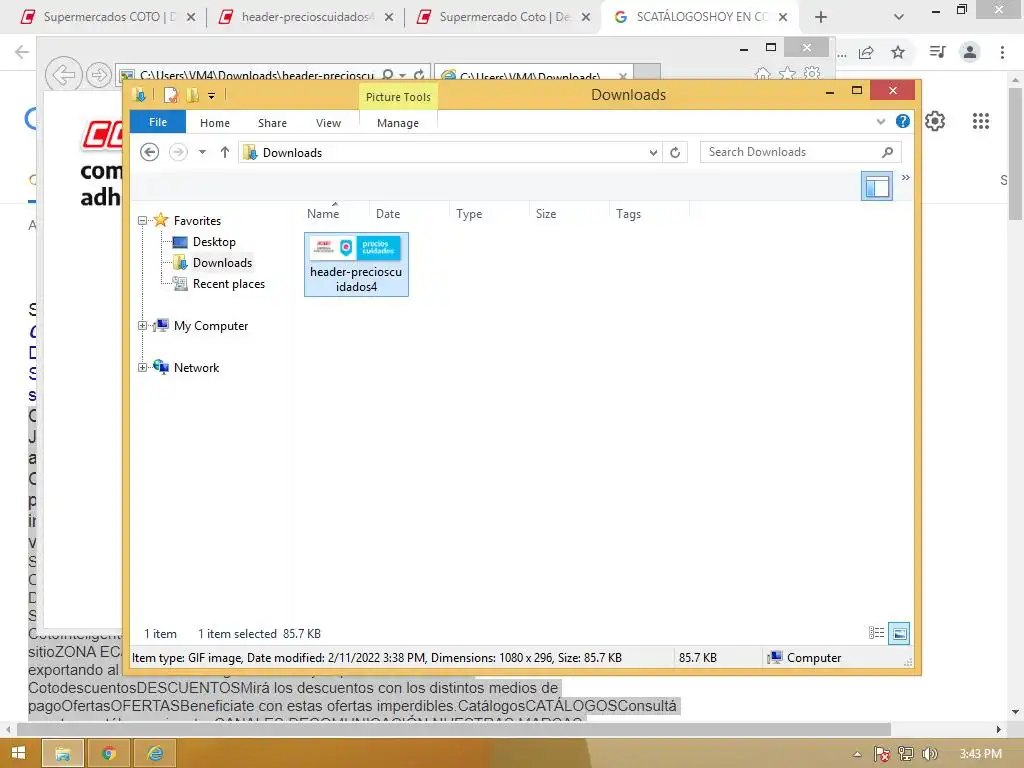Viewport: 1024px width, 768px height.
Task: Click the search magnifier in Search Downloads
Action: tap(887, 152)
